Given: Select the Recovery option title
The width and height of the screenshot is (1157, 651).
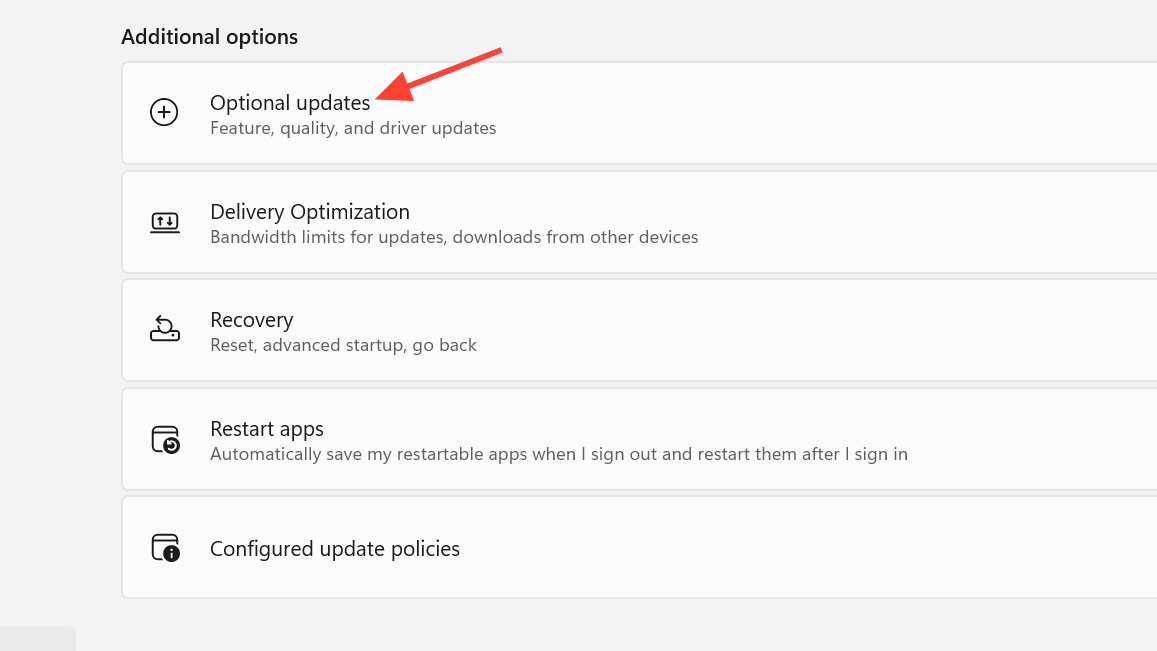Looking at the screenshot, I should pos(252,320).
